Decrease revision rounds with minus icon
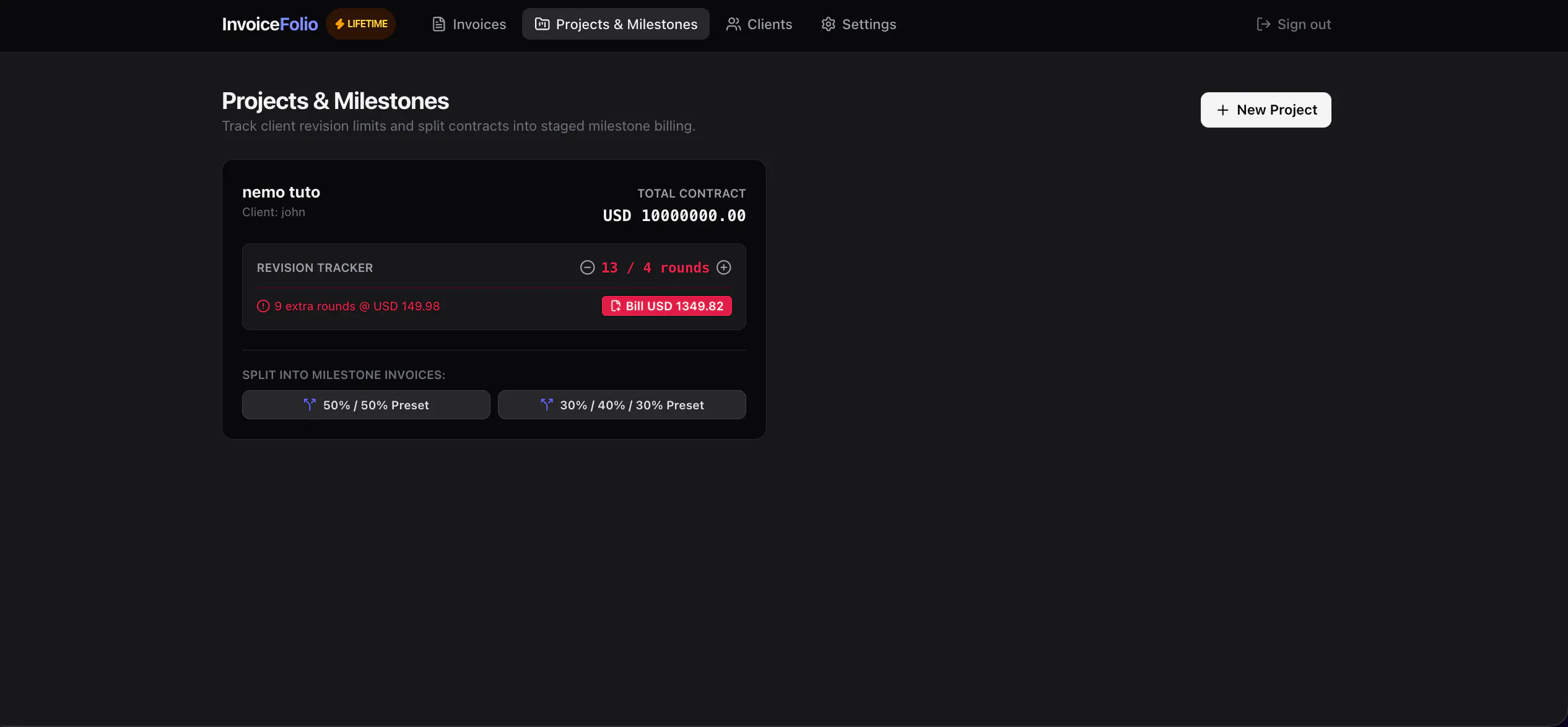 [587, 268]
